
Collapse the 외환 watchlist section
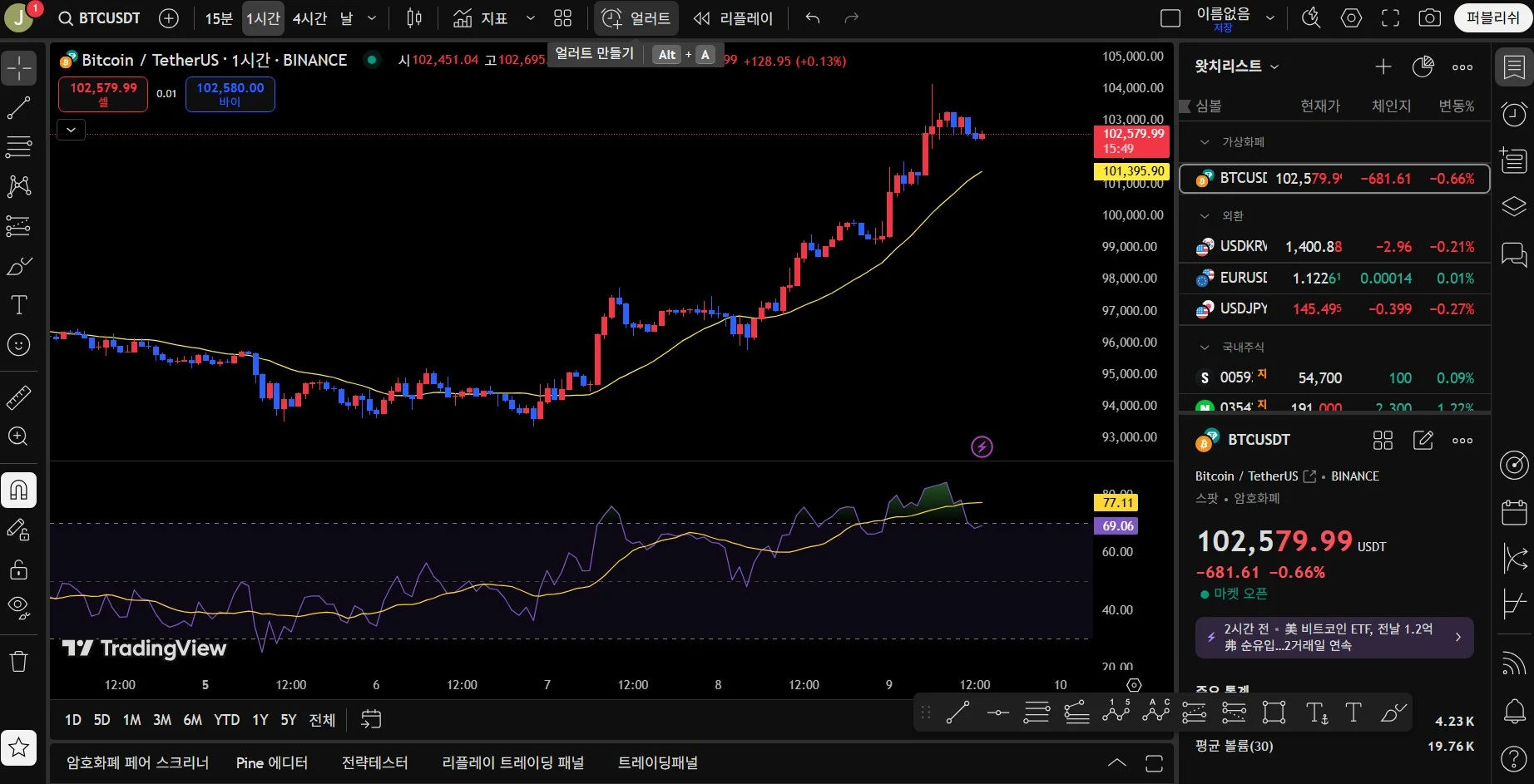(x=1205, y=216)
